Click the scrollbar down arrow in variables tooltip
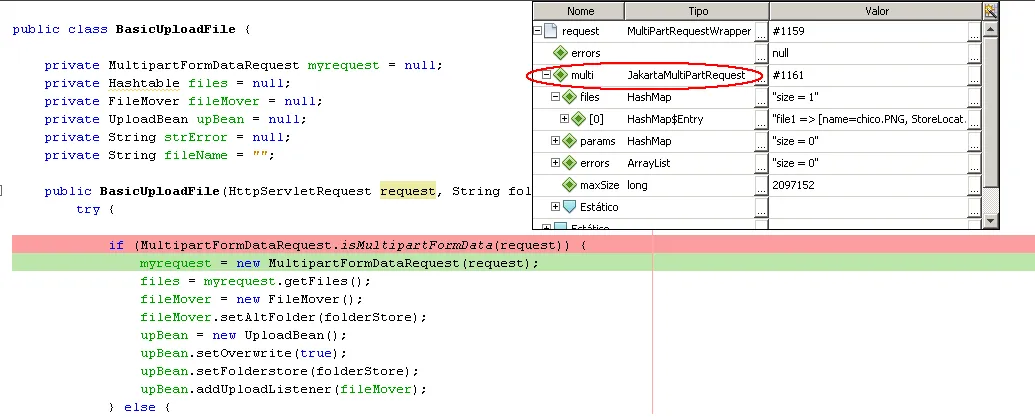The image size is (1035, 418). click(989, 220)
